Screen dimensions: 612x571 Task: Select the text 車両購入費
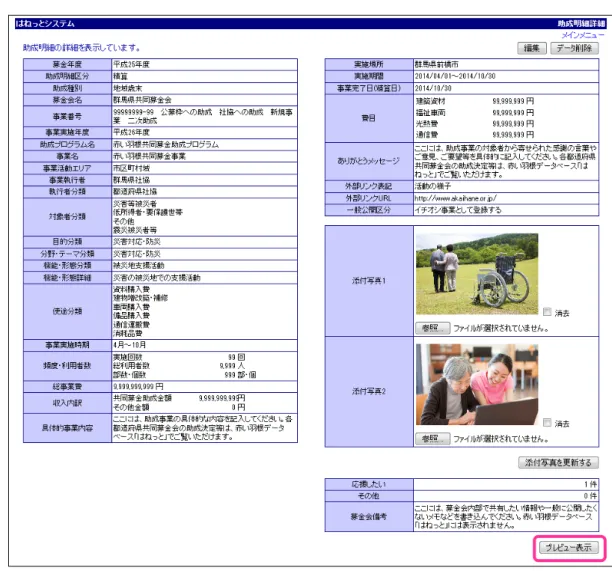pyautogui.click(x=131, y=307)
